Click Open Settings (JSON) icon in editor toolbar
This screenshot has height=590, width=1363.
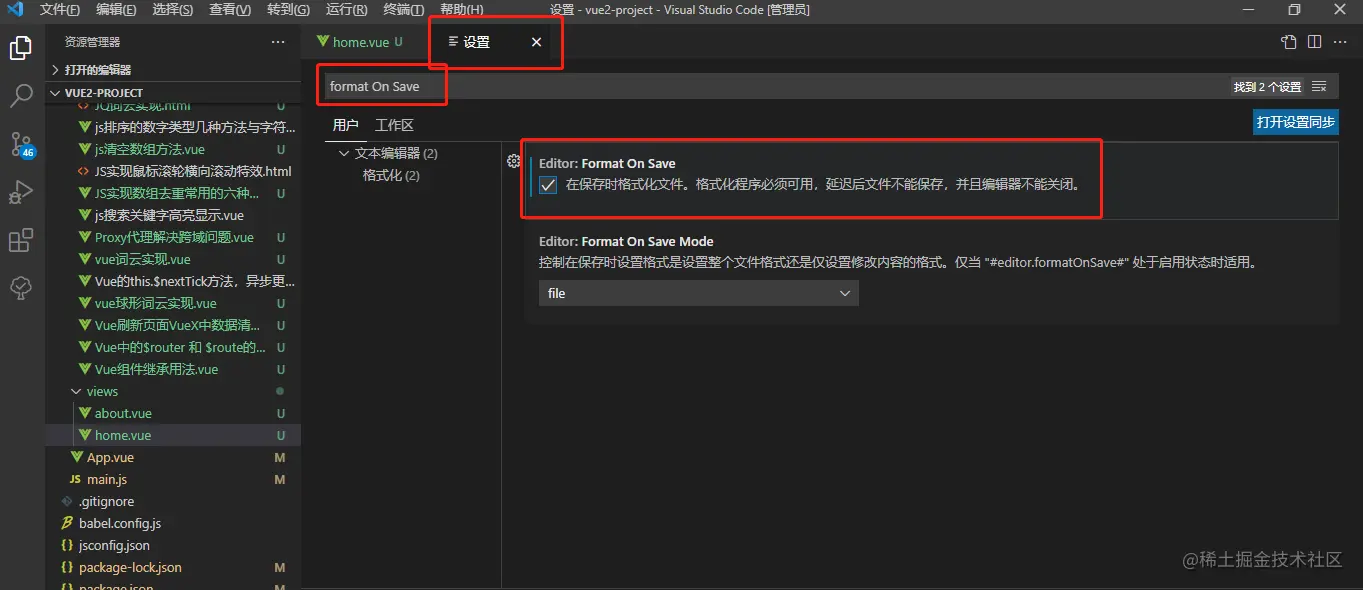click(x=1289, y=42)
